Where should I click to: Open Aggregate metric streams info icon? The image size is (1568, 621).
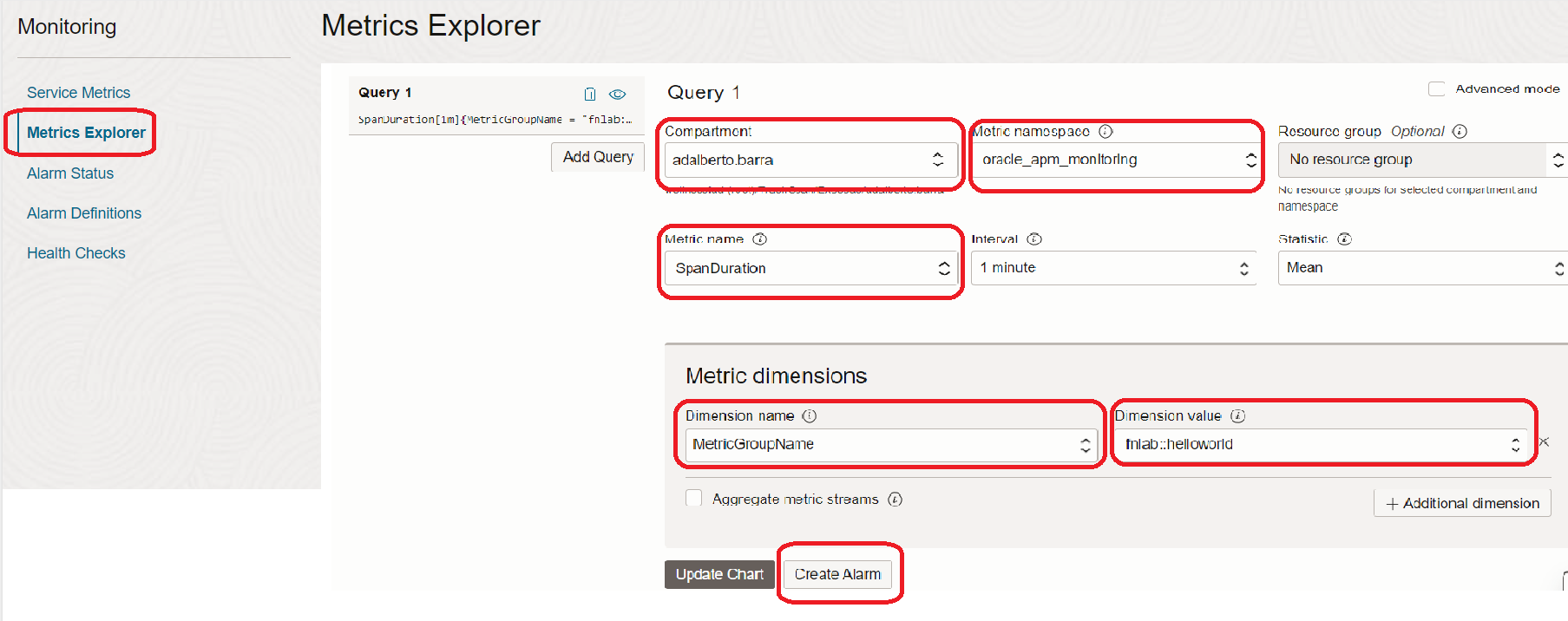(x=895, y=500)
